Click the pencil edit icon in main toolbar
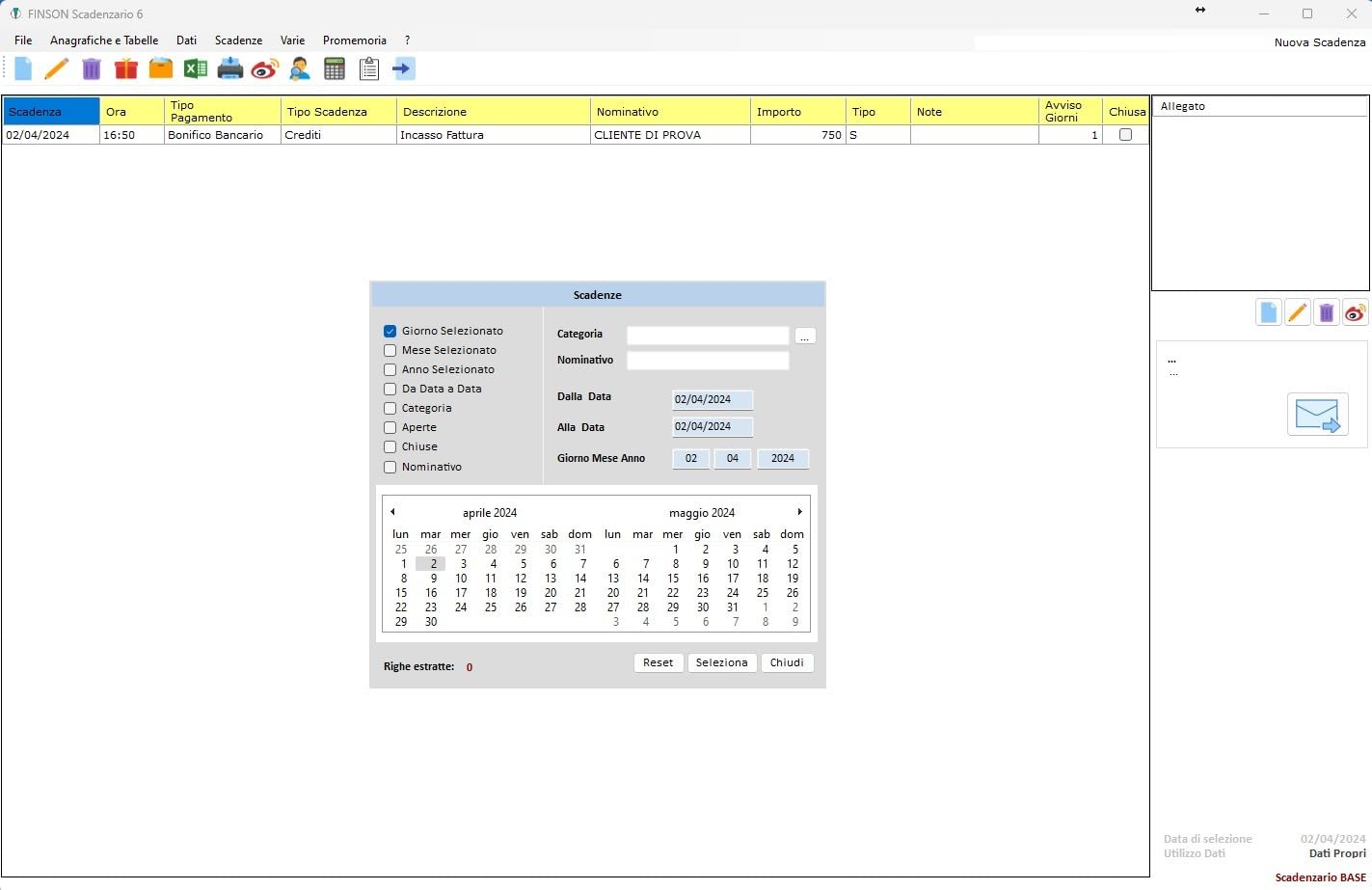Screen dimensions: 1372x890 [57, 68]
